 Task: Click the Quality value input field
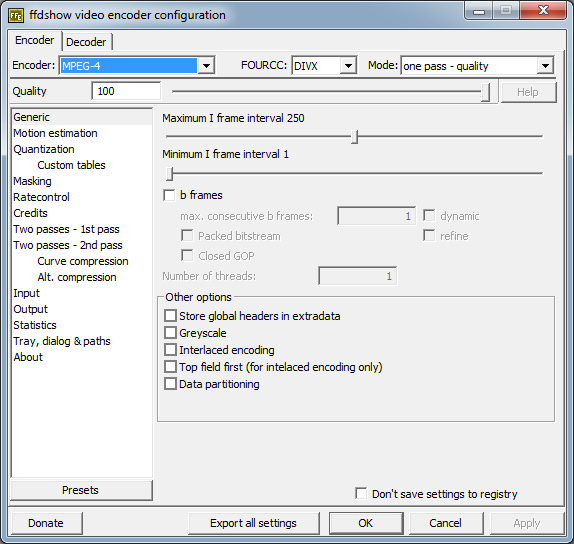126,91
